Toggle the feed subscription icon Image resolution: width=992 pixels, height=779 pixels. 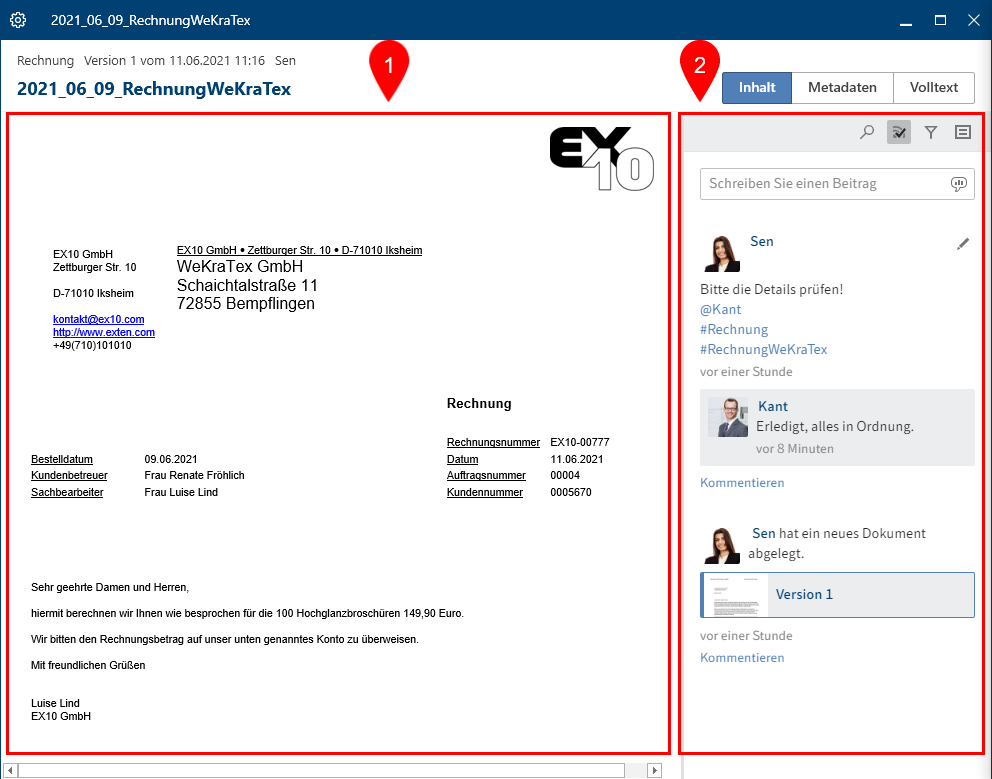899,132
